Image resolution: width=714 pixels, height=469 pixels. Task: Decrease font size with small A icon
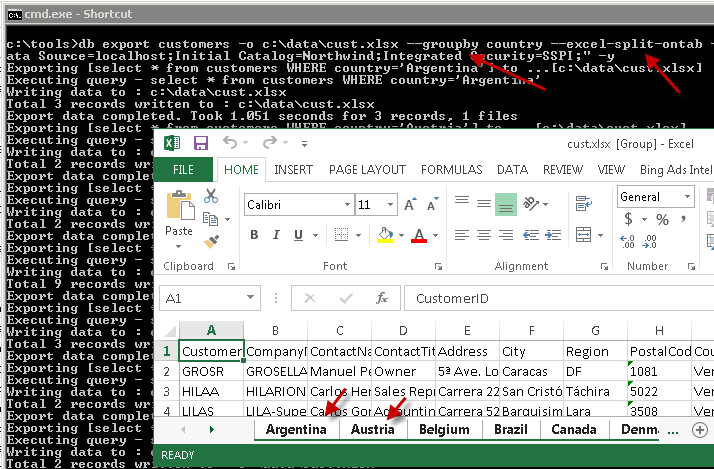pyautogui.click(x=432, y=204)
